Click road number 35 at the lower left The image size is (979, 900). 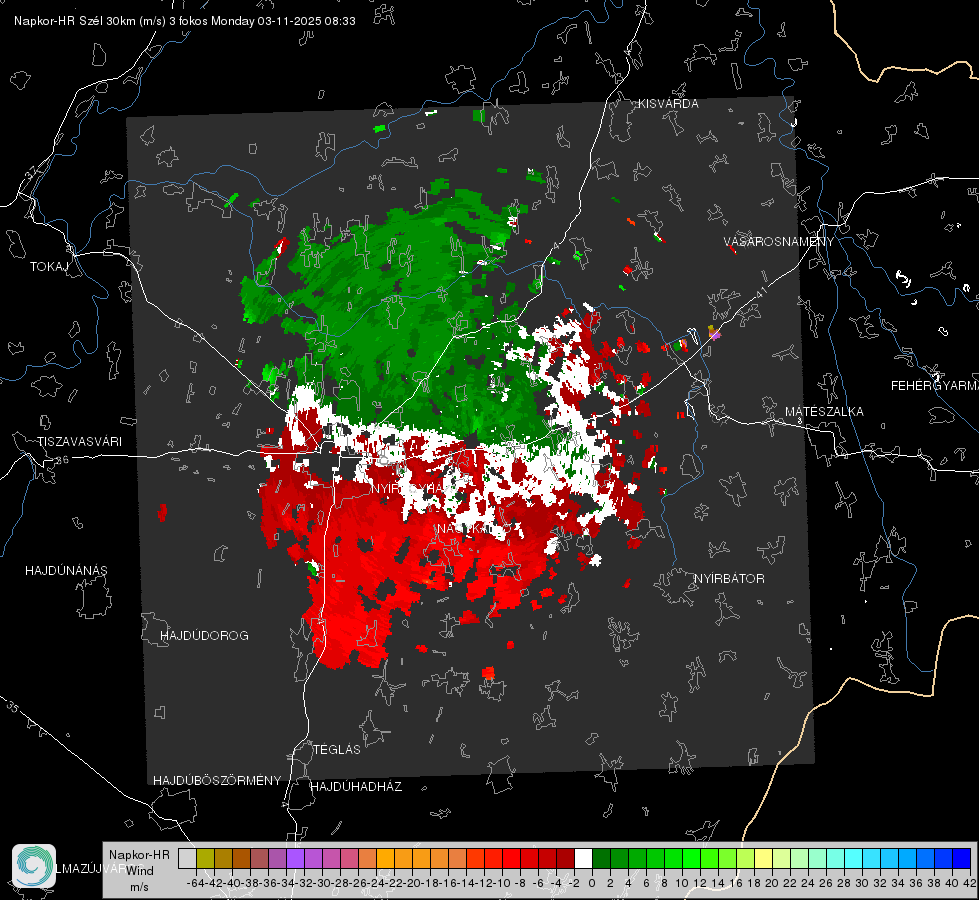(12, 706)
